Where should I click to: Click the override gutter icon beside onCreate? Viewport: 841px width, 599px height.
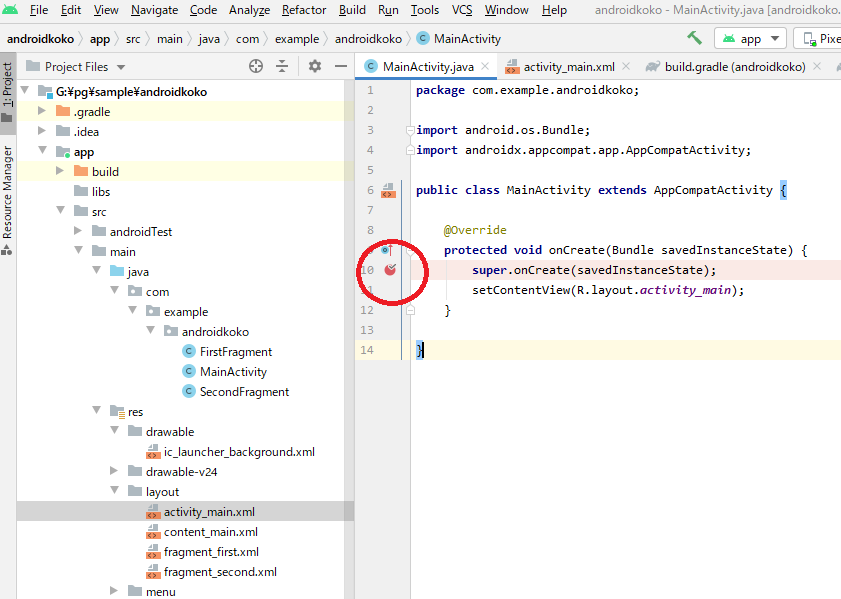[x=387, y=250]
